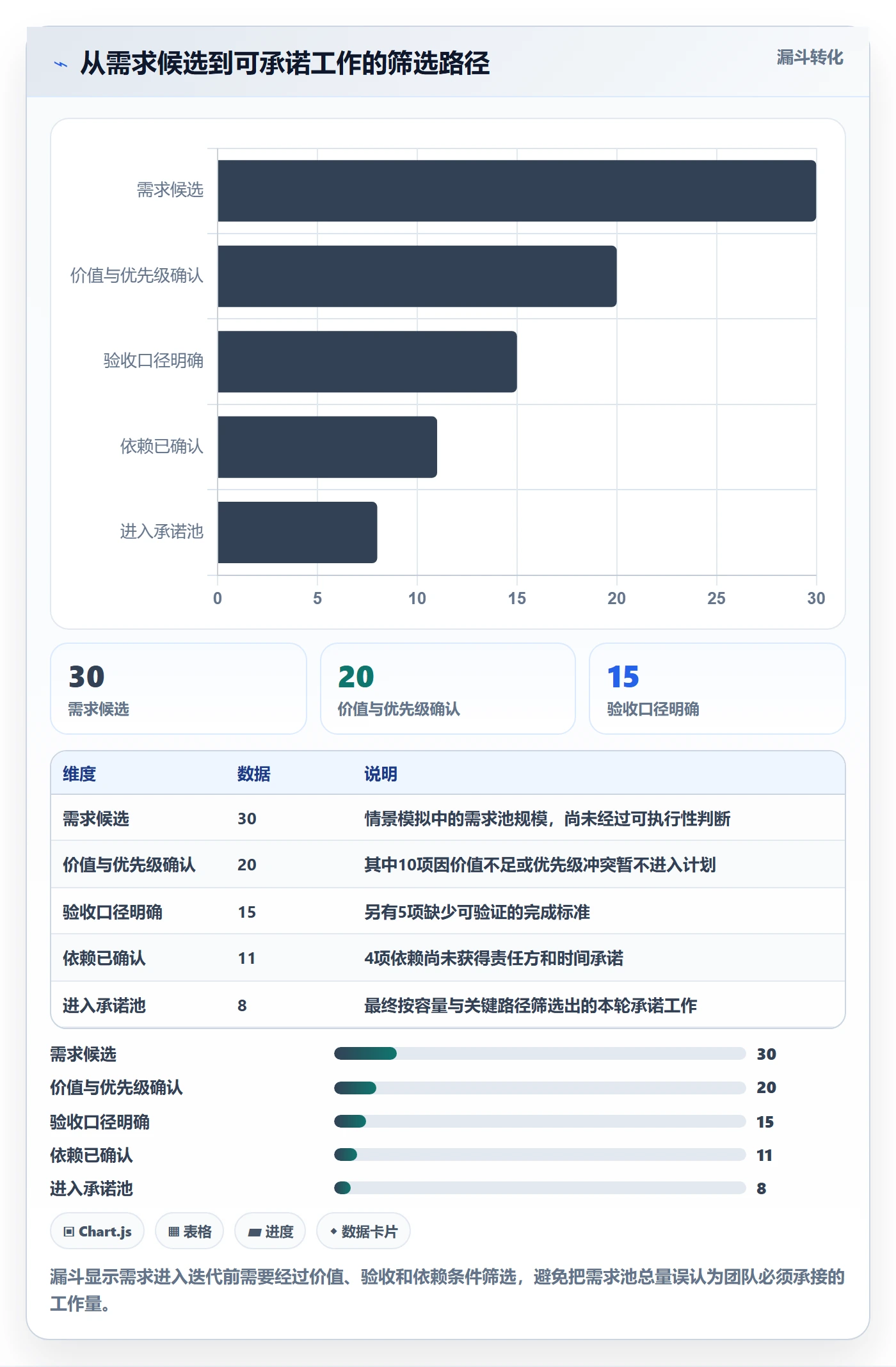The image size is (896, 1367).
Task: Click the 进入承诺池 progress row label
Action: pyautogui.click(x=92, y=1188)
